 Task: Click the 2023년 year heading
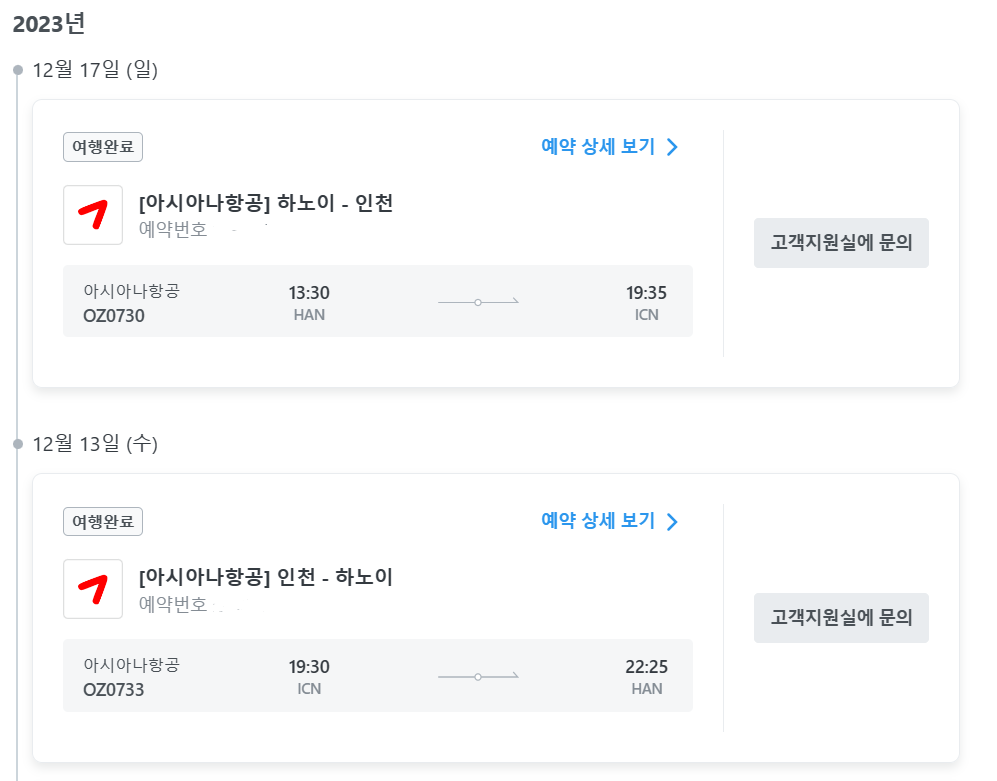(x=49, y=24)
